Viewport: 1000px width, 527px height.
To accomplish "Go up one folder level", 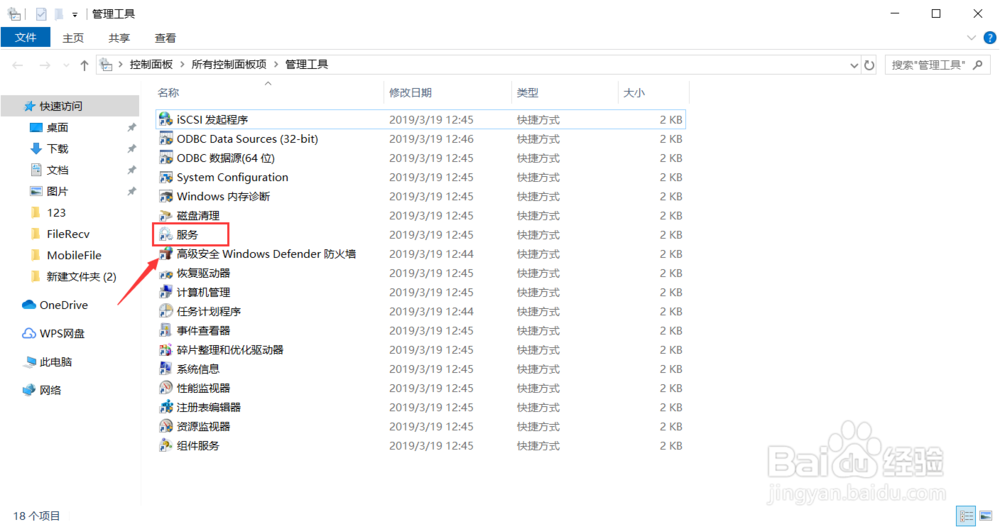I will tap(84, 65).
